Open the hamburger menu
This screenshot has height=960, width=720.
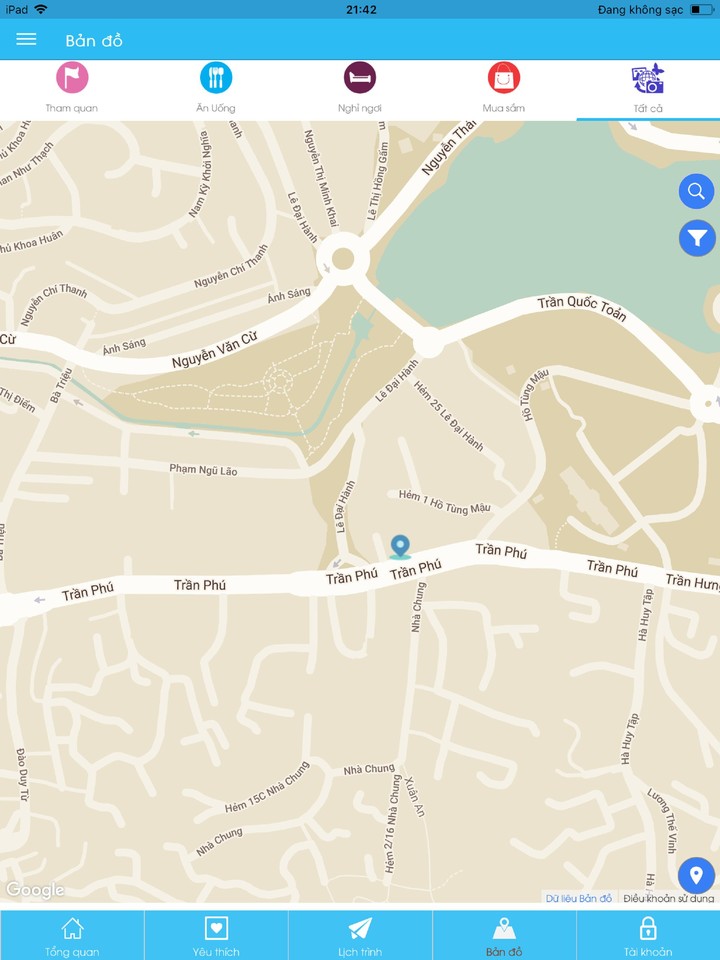pos(26,39)
